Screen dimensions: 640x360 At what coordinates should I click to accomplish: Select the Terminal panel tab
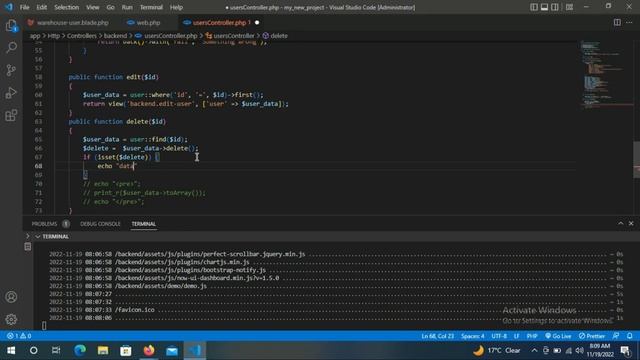click(x=144, y=224)
